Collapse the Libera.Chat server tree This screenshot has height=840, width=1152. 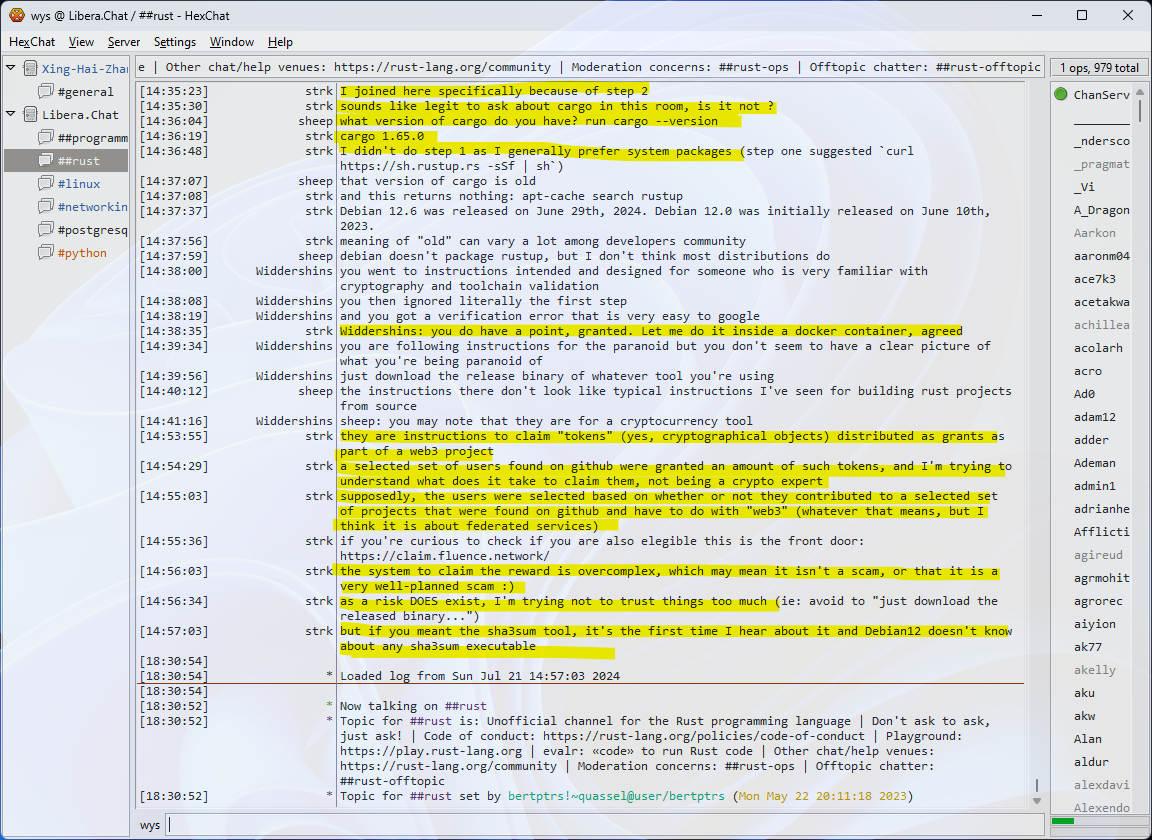click(11, 115)
